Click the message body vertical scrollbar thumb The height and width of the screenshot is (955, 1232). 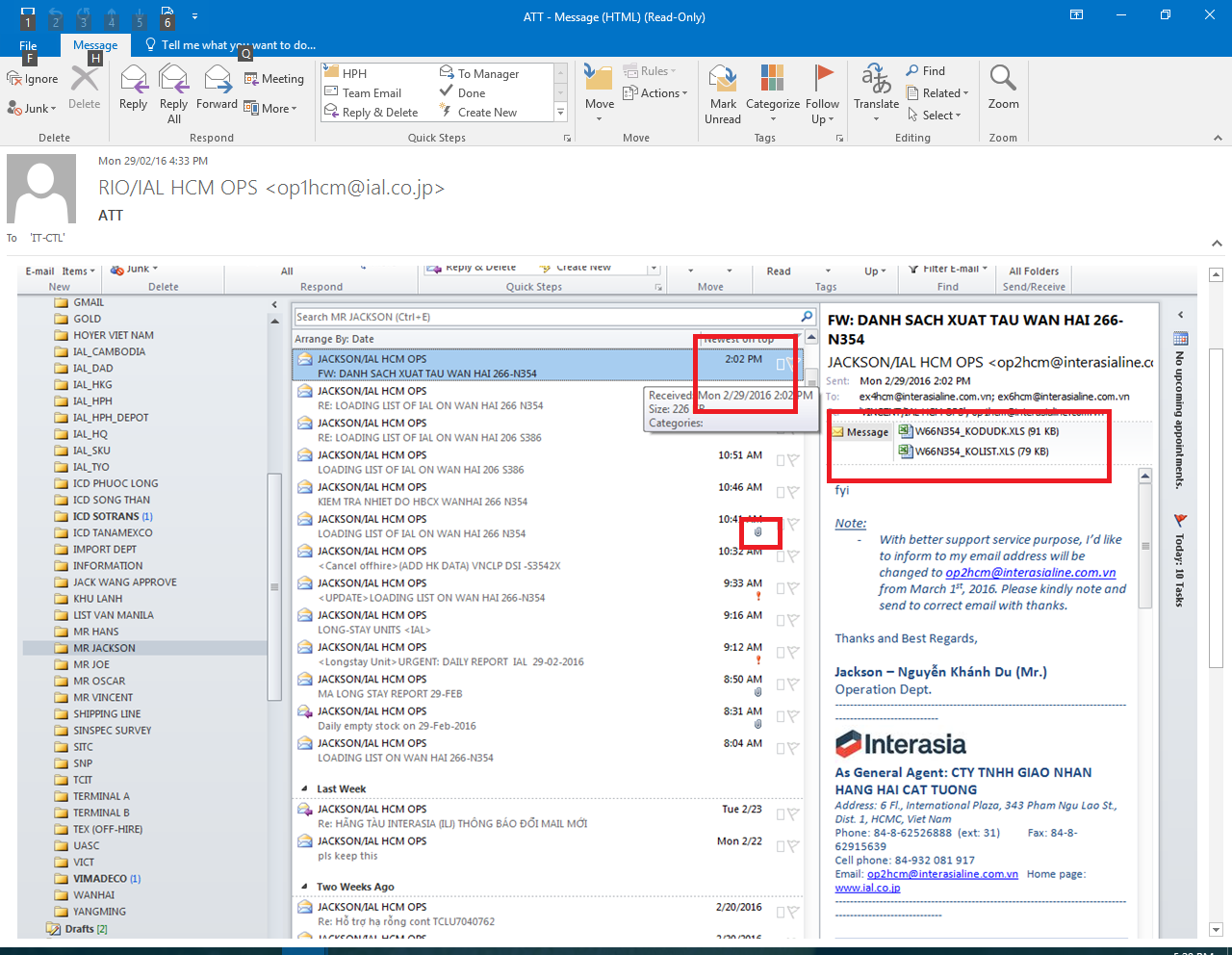(x=1217, y=507)
